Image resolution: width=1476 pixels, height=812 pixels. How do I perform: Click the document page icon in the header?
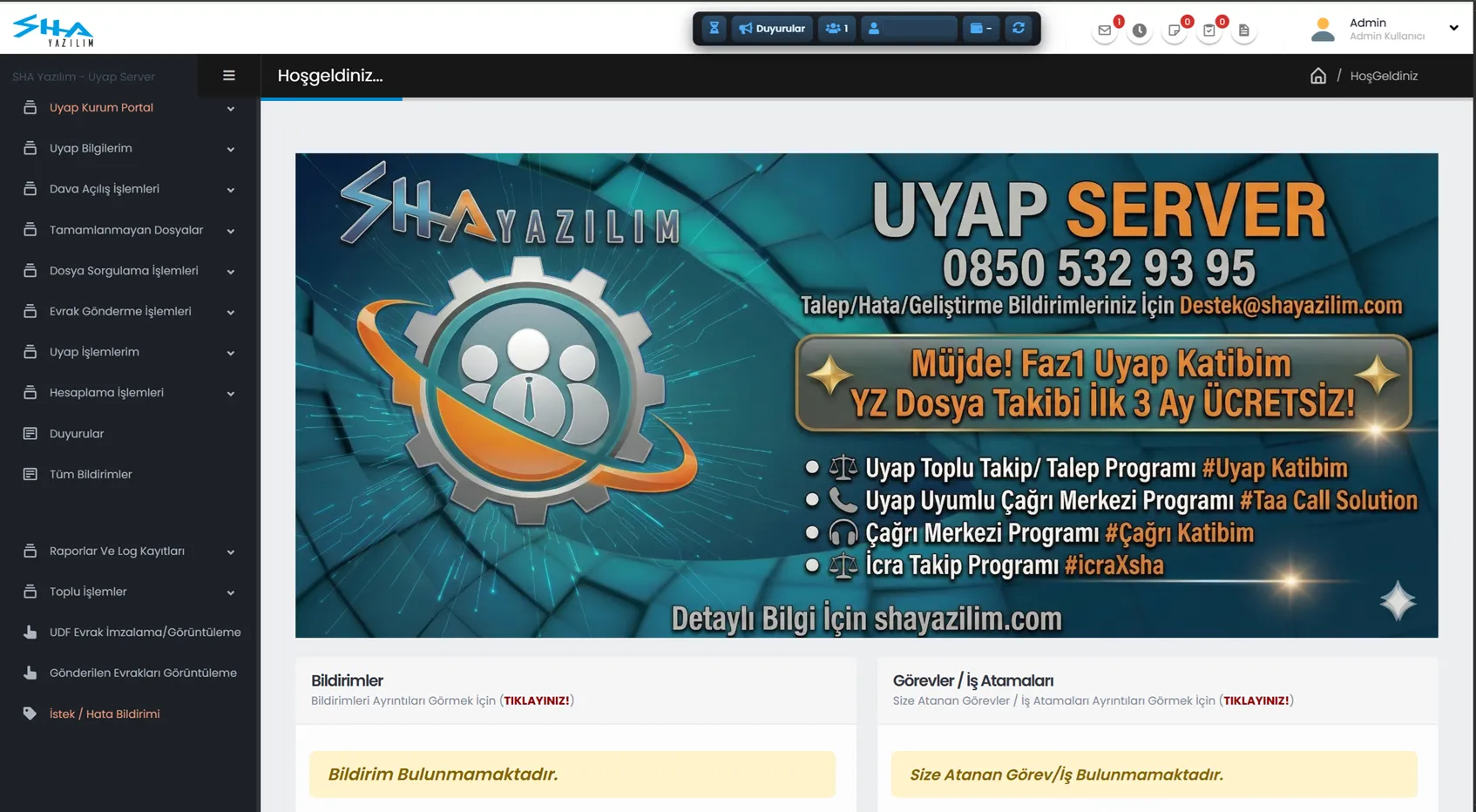coord(1244,30)
